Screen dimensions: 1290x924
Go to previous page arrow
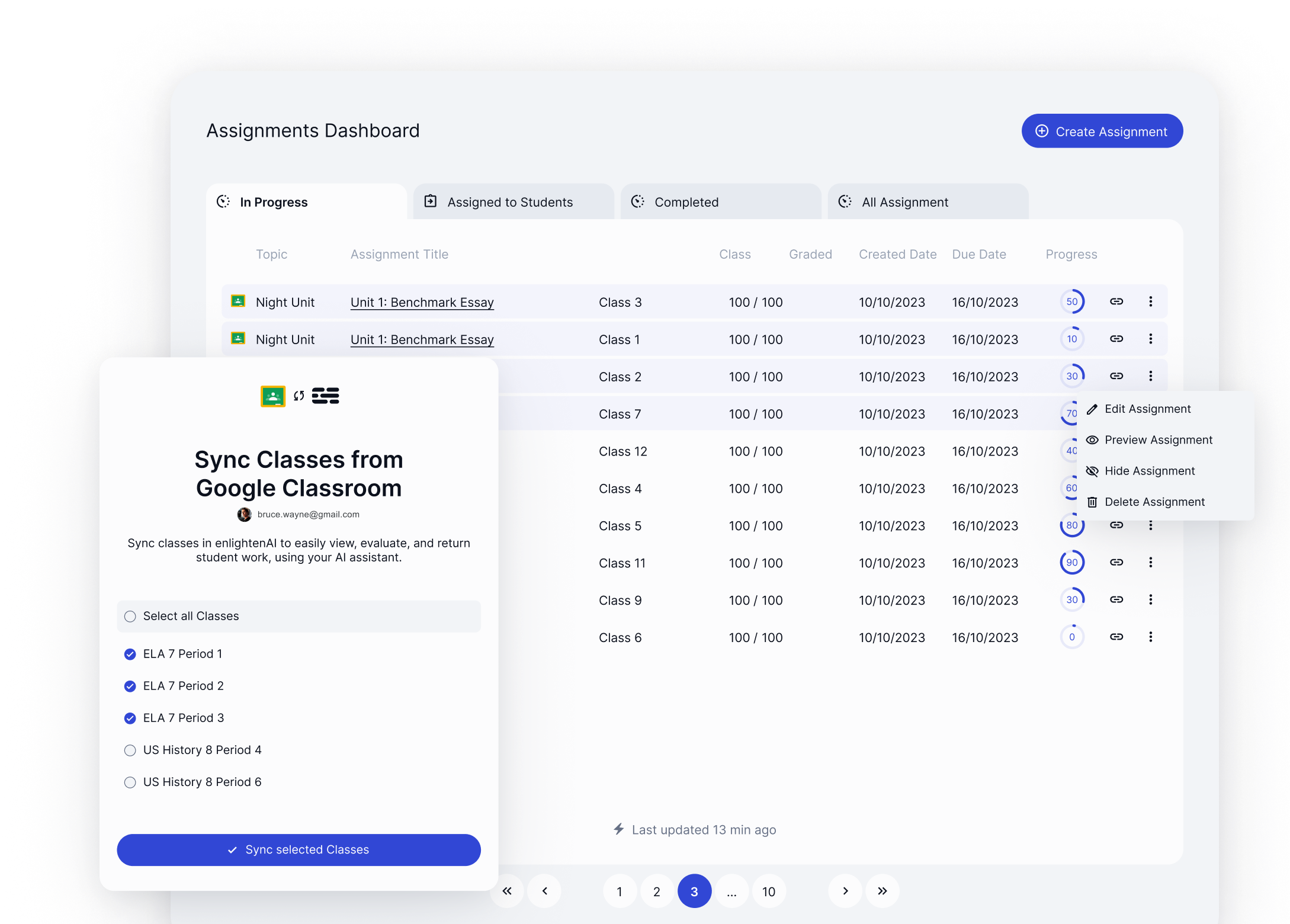[x=545, y=891]
